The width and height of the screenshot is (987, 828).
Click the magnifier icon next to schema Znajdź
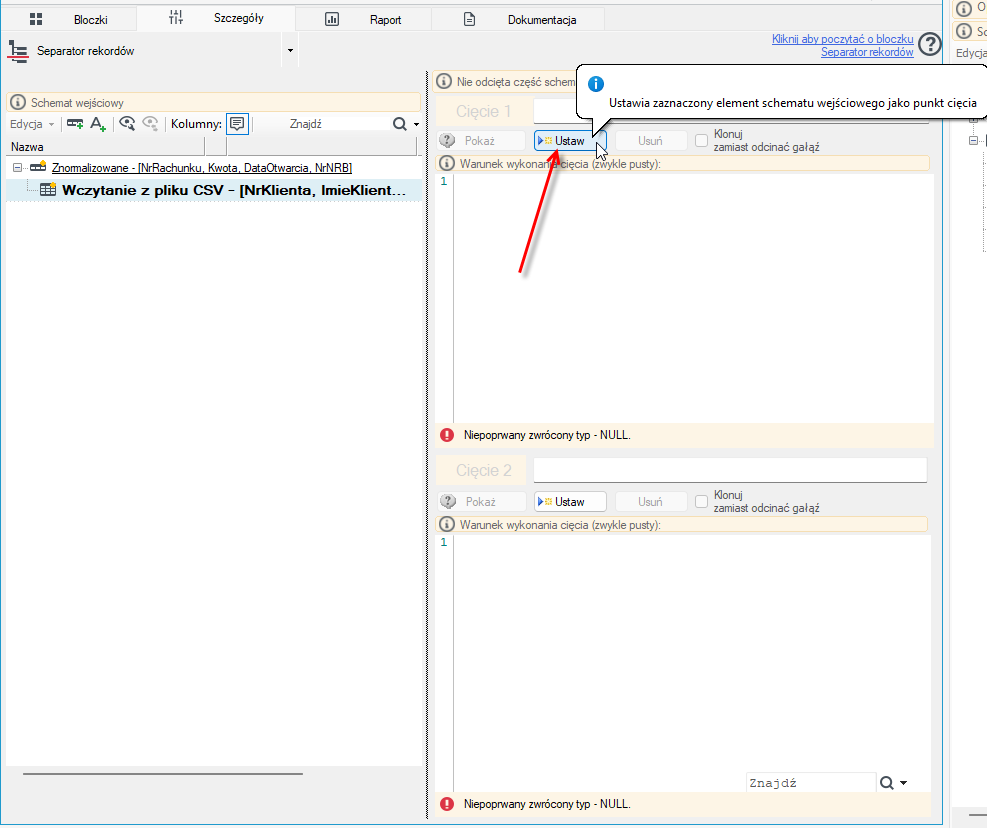point(400,124)
